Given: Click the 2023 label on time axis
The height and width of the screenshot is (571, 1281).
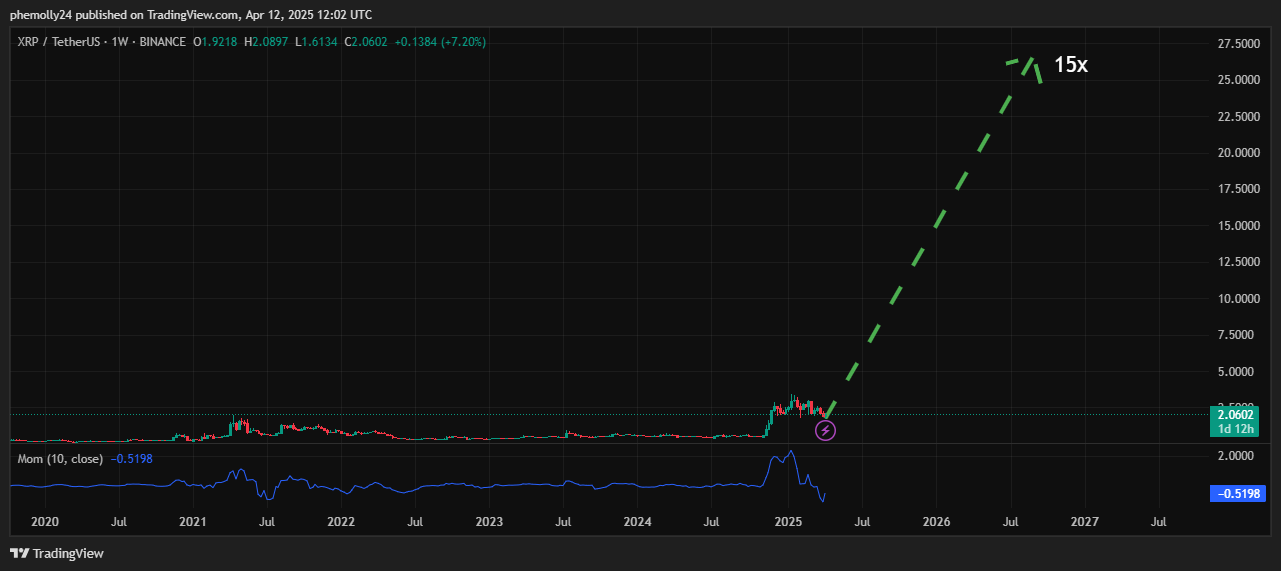Looking at the screenshot, I should pyautogui.click(x=489, y=522).
